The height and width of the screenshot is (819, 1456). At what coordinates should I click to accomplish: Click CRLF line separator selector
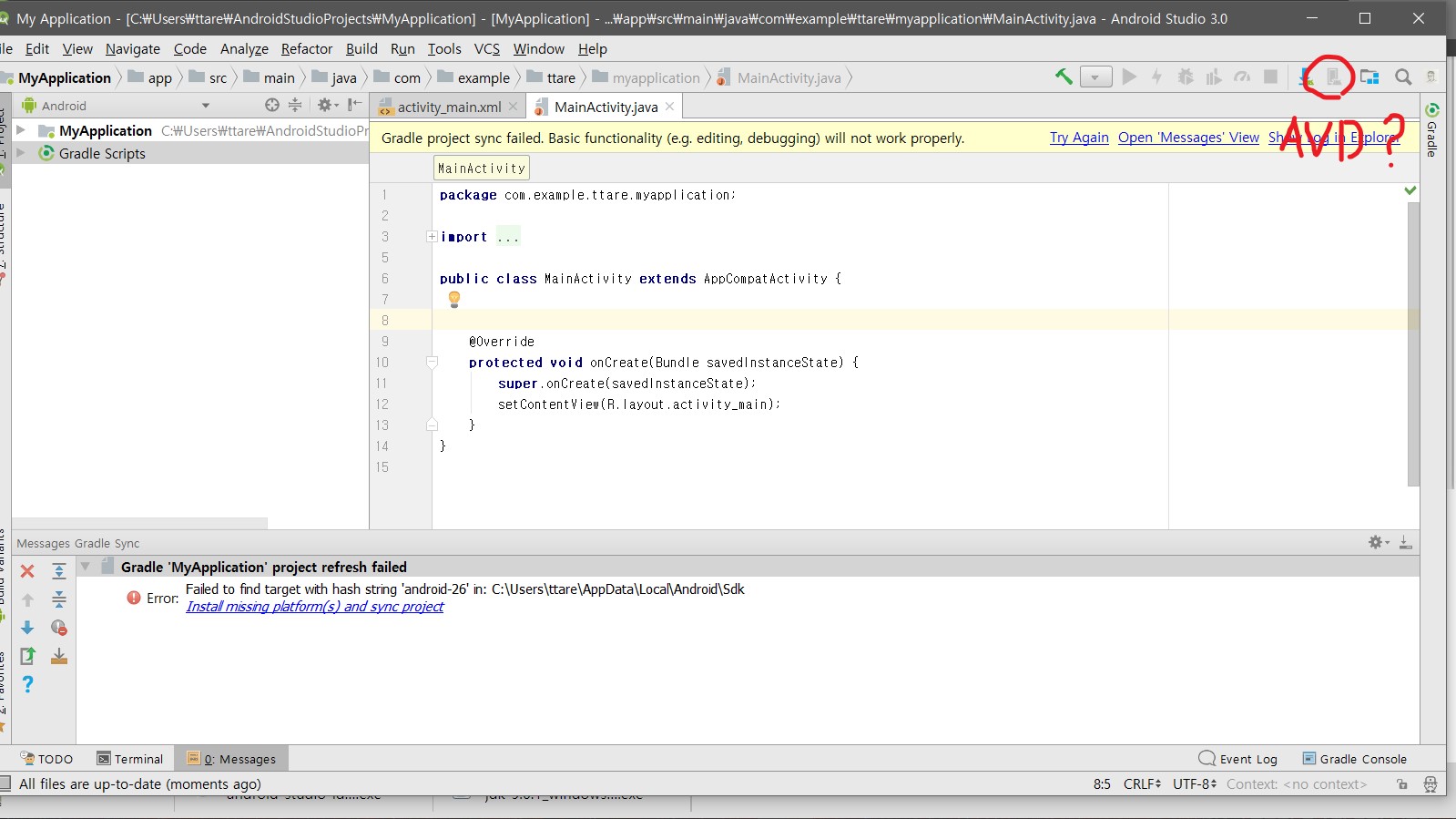click(x=1142, y=783)
